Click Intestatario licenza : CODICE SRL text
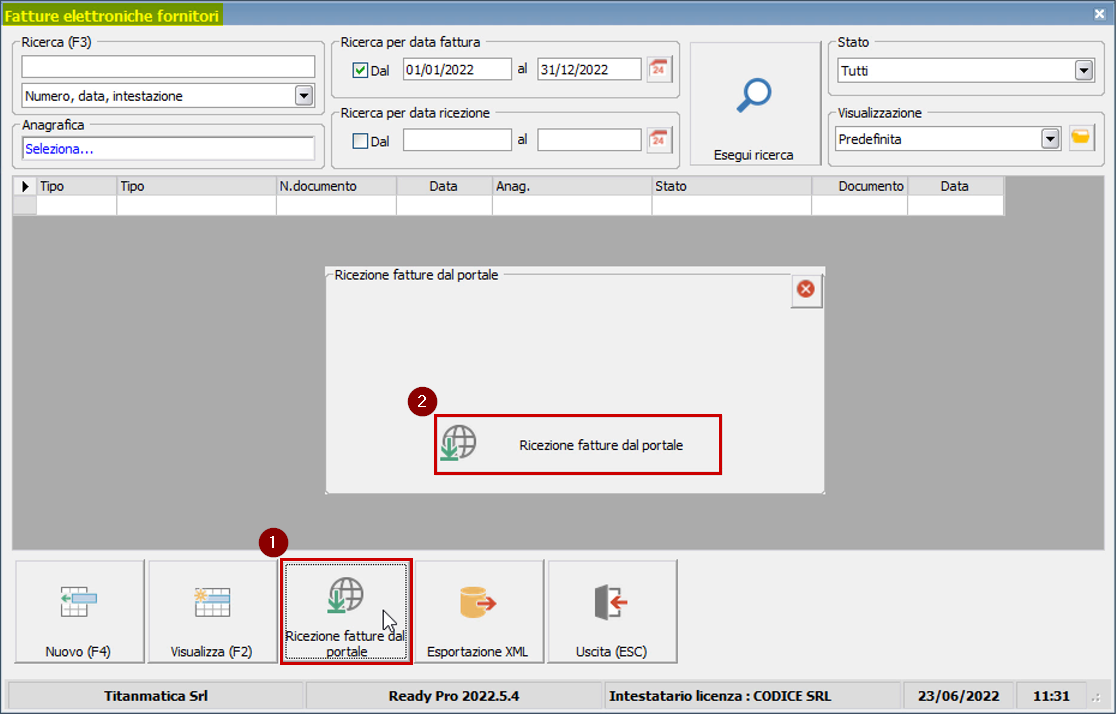 coord(720,696)
